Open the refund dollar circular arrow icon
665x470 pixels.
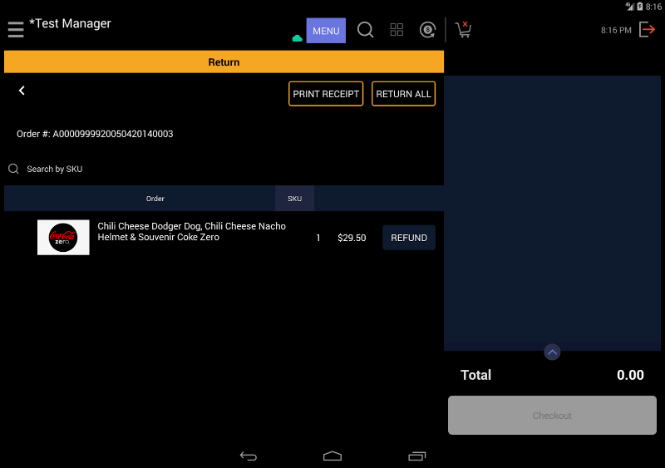[x=428, y=30]
